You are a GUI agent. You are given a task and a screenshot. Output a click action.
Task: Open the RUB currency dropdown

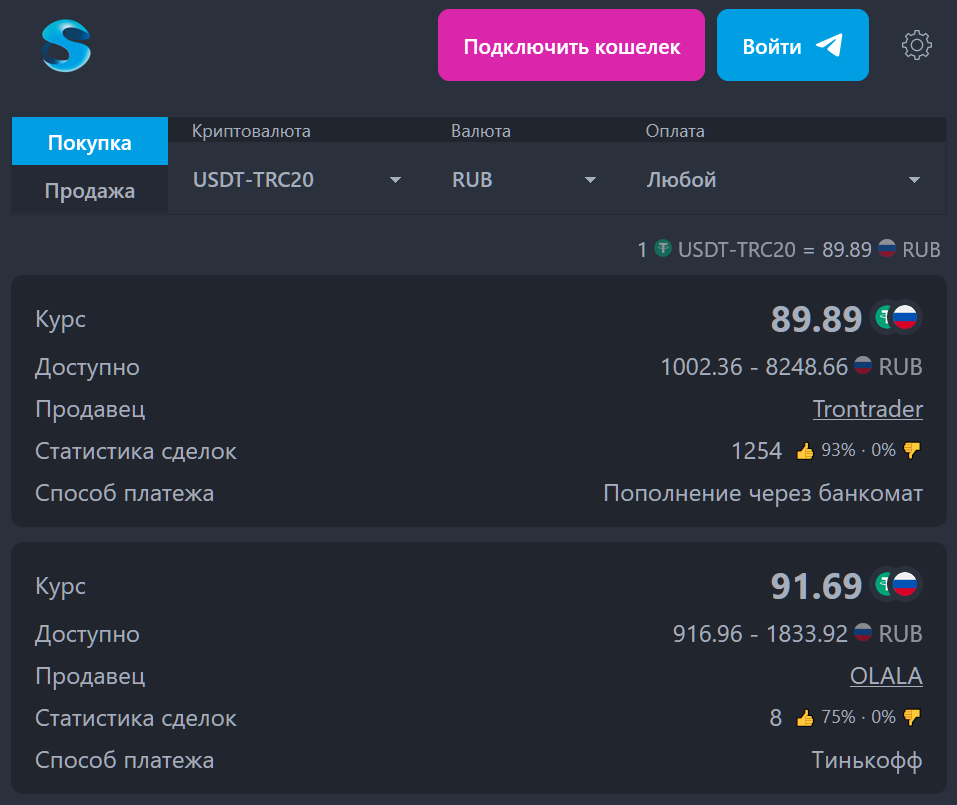click(524, 179)
